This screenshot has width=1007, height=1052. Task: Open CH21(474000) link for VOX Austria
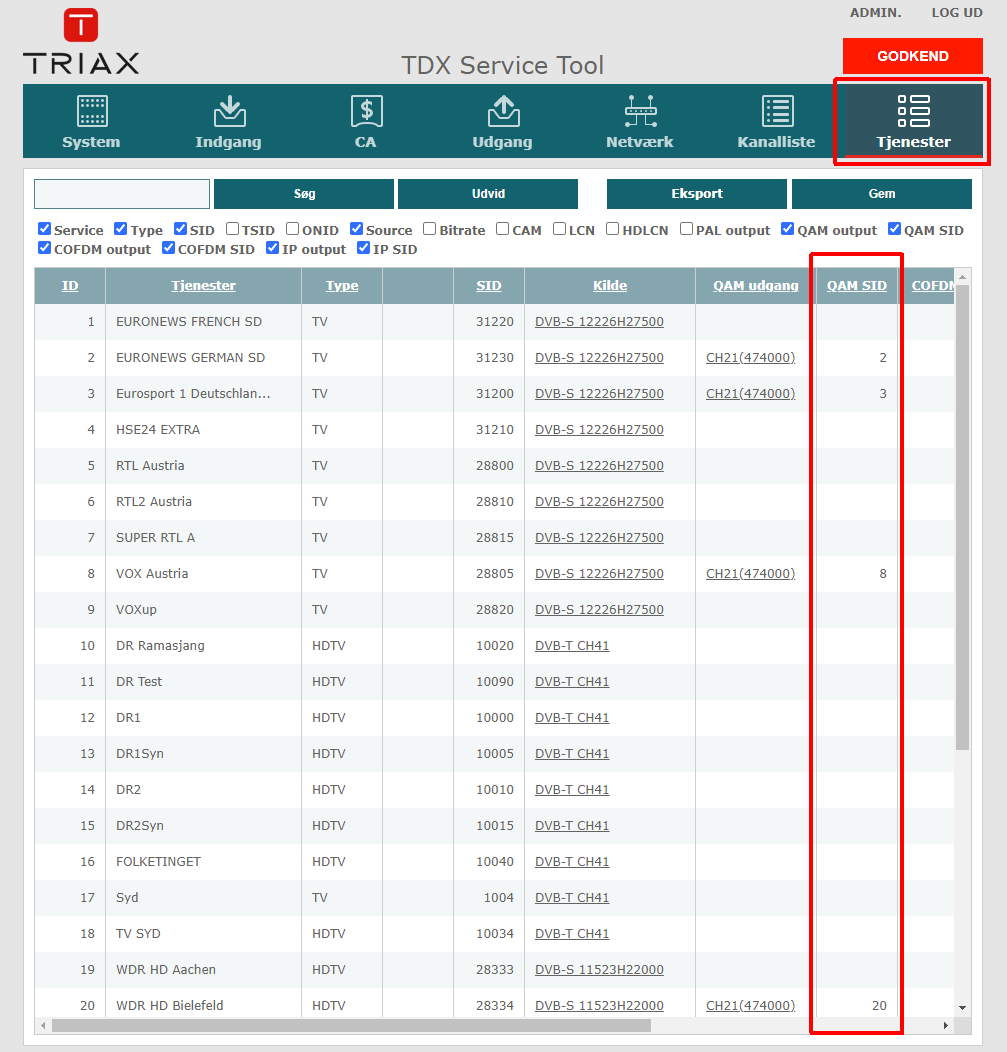751,574
